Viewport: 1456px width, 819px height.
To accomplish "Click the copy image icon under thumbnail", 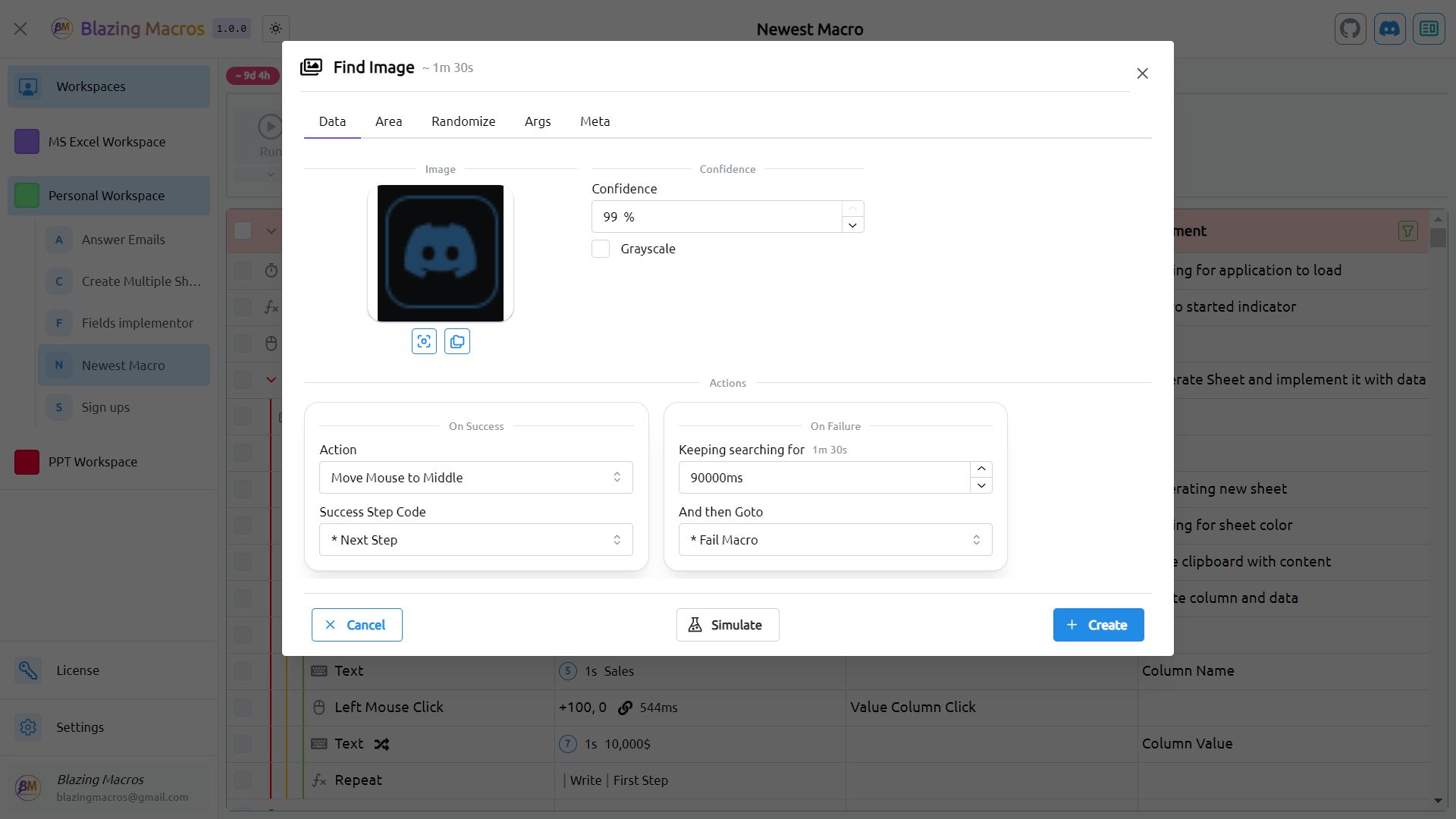I will pos(457,341).
